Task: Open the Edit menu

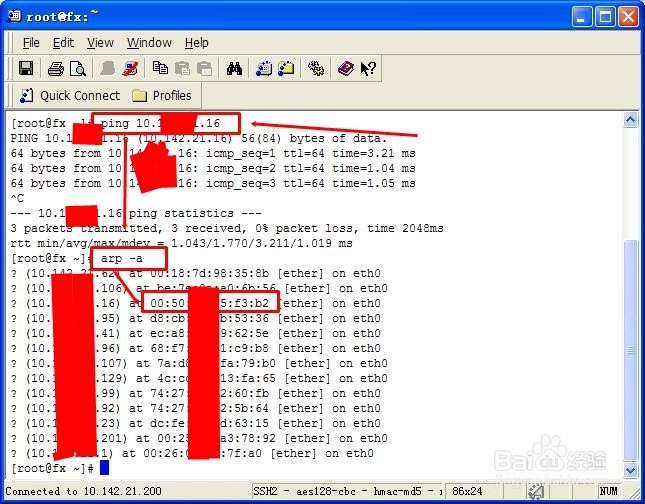Action: (x=63, y=43)
